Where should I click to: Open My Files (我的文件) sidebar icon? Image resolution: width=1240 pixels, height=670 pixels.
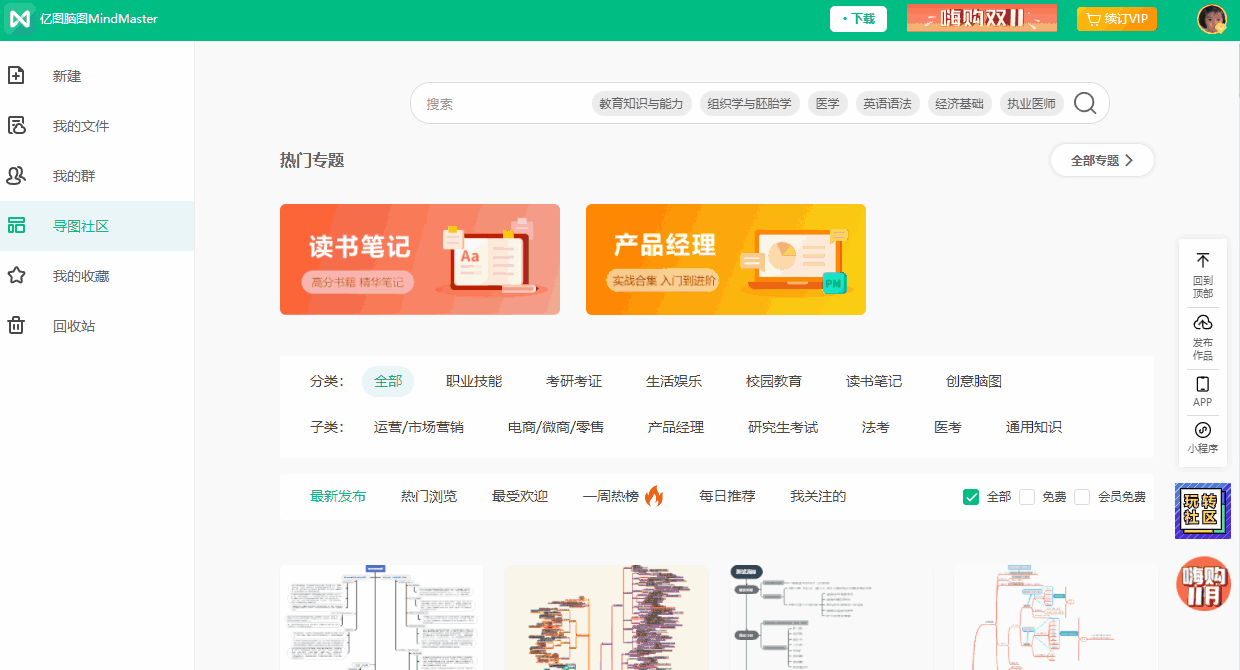pyautogui.click(x=16, y=126)
